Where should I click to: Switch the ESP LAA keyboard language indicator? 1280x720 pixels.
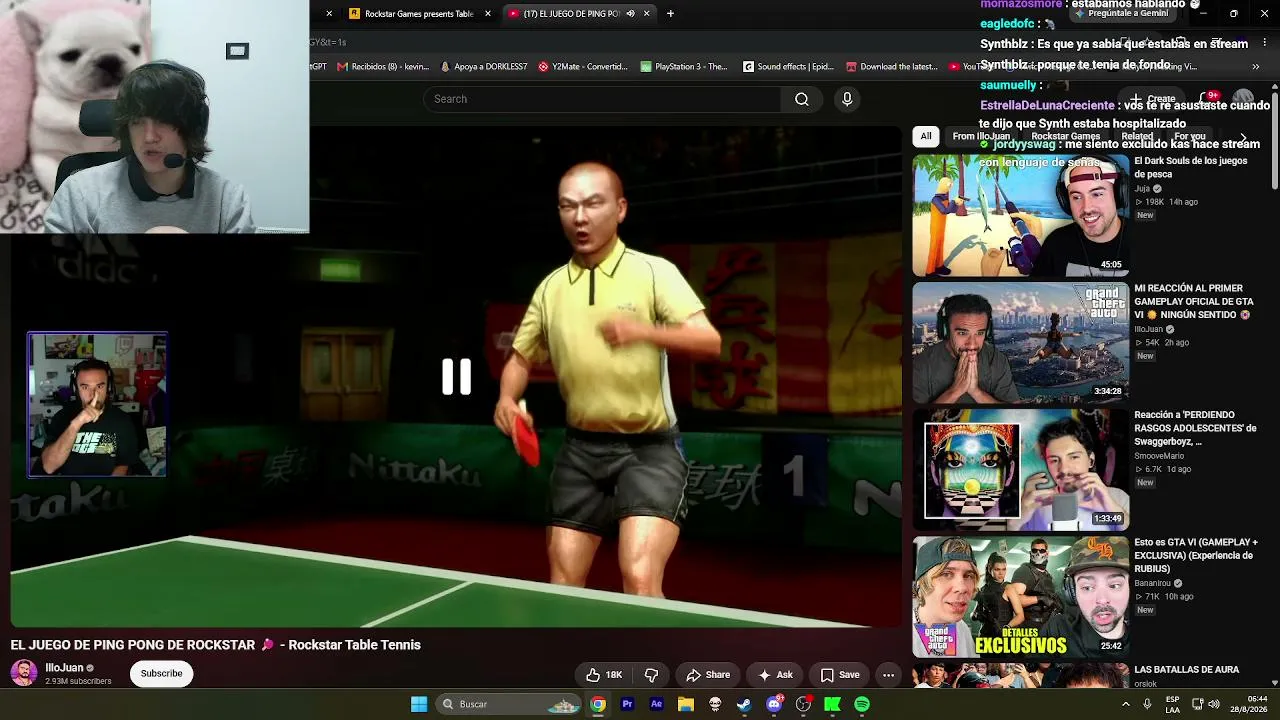(x=1172, y=704)
